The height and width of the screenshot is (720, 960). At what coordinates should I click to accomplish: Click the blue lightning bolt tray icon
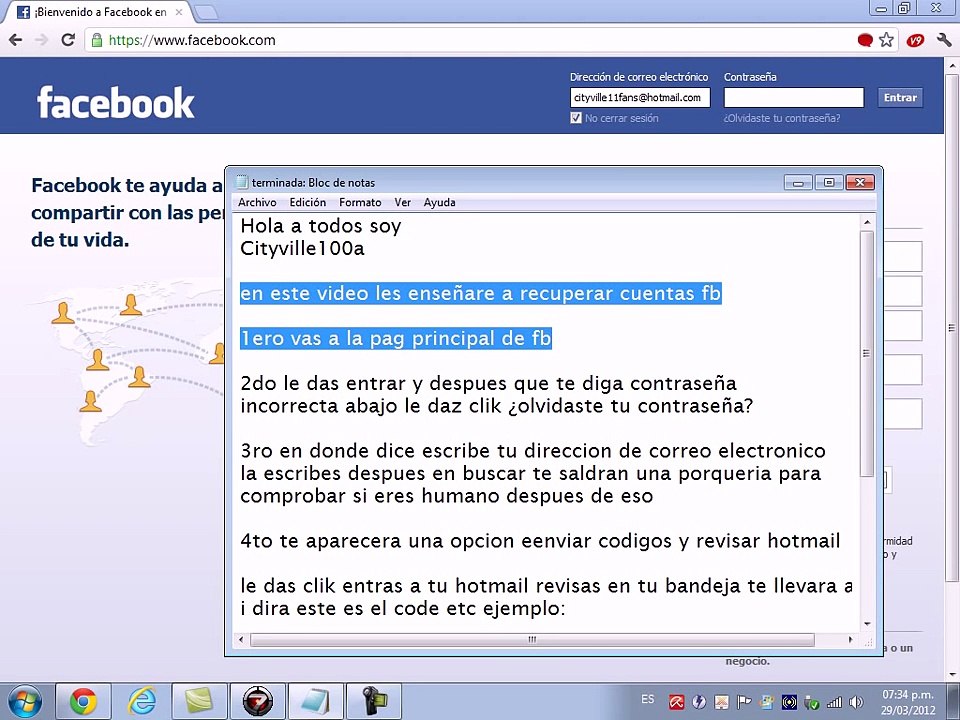tap(699, 702)
